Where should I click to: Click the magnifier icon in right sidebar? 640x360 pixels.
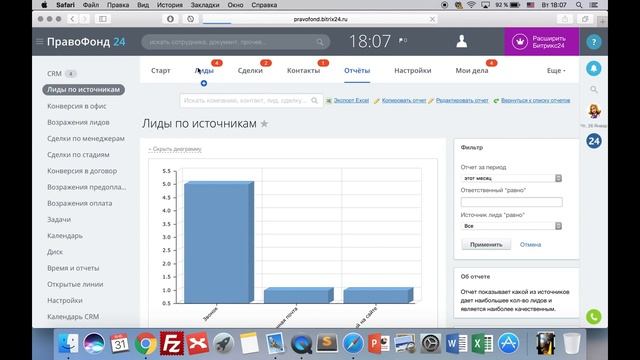[x=594, y=89]
